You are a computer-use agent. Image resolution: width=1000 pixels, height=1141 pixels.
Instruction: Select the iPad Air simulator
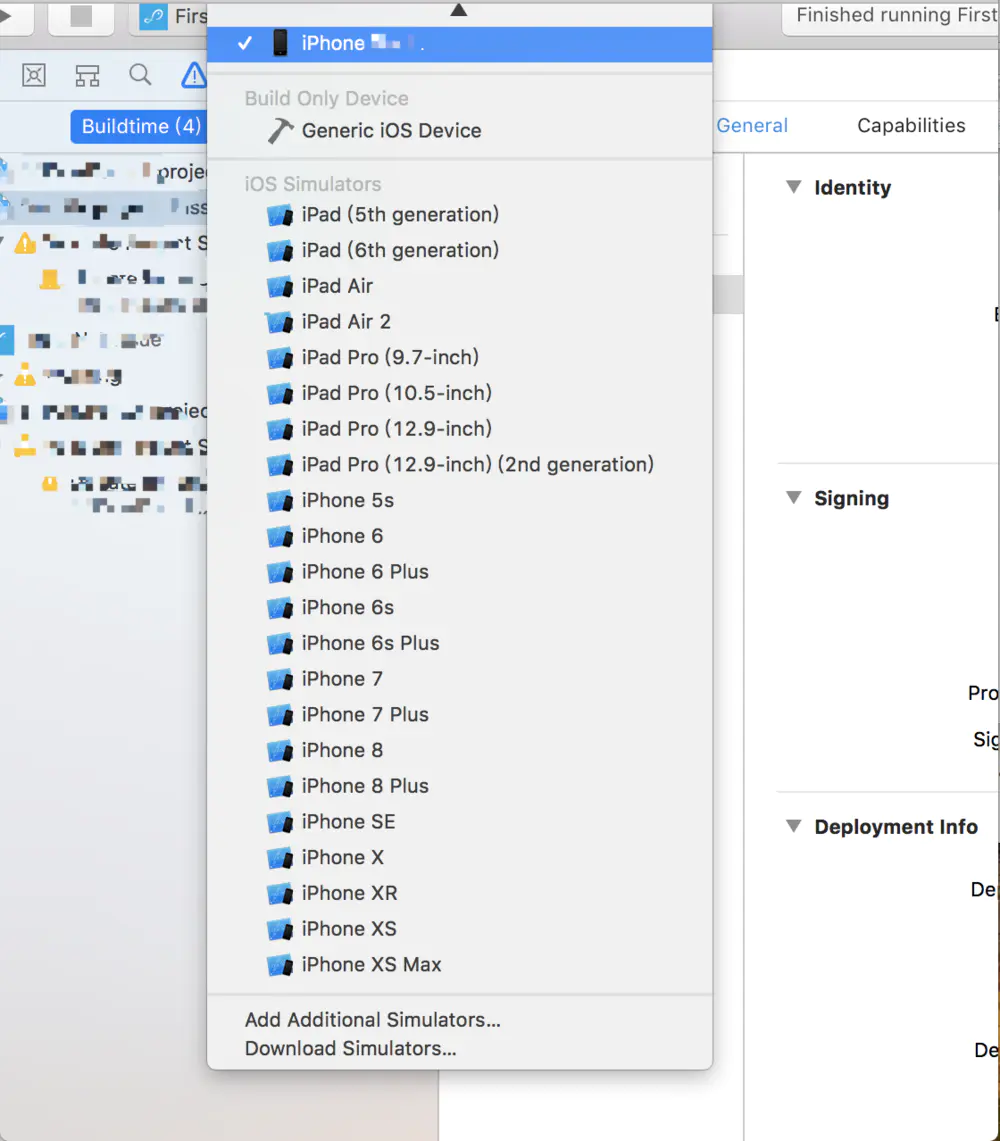(459, 286)
